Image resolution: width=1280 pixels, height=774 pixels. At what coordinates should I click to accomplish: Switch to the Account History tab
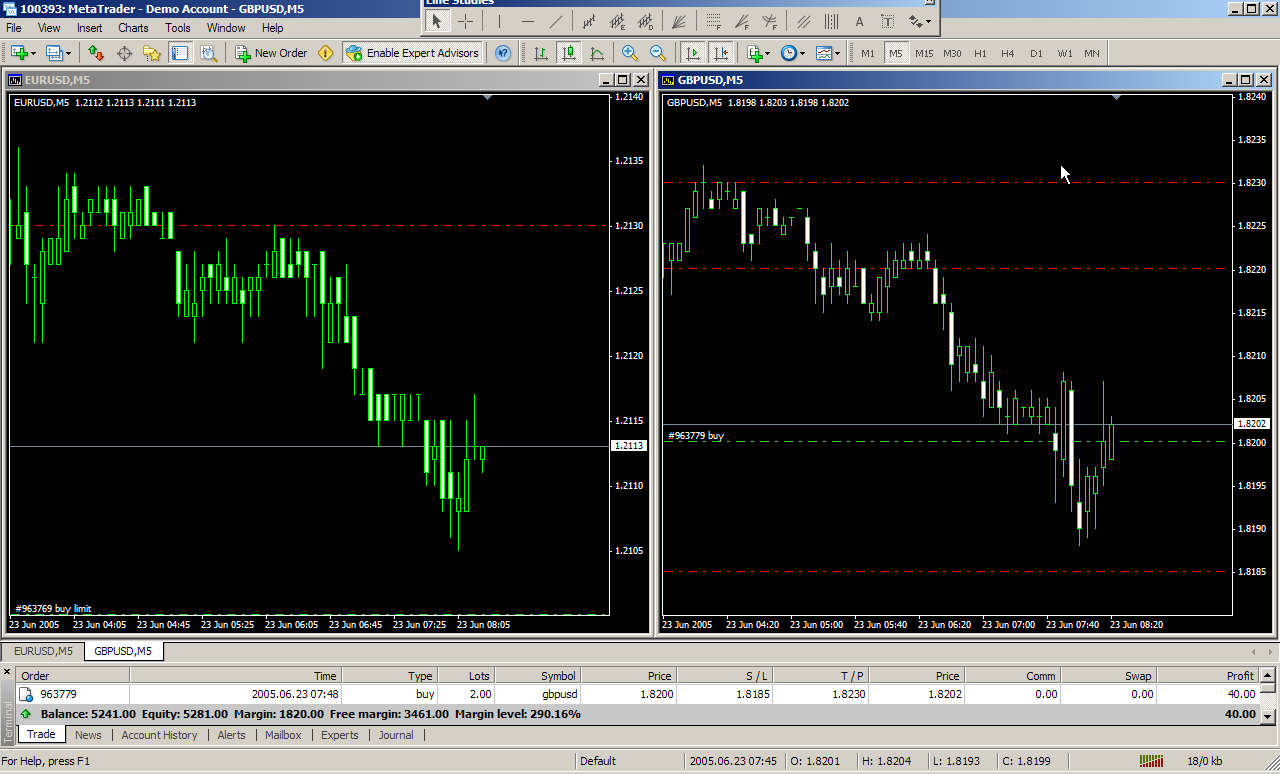159,735
